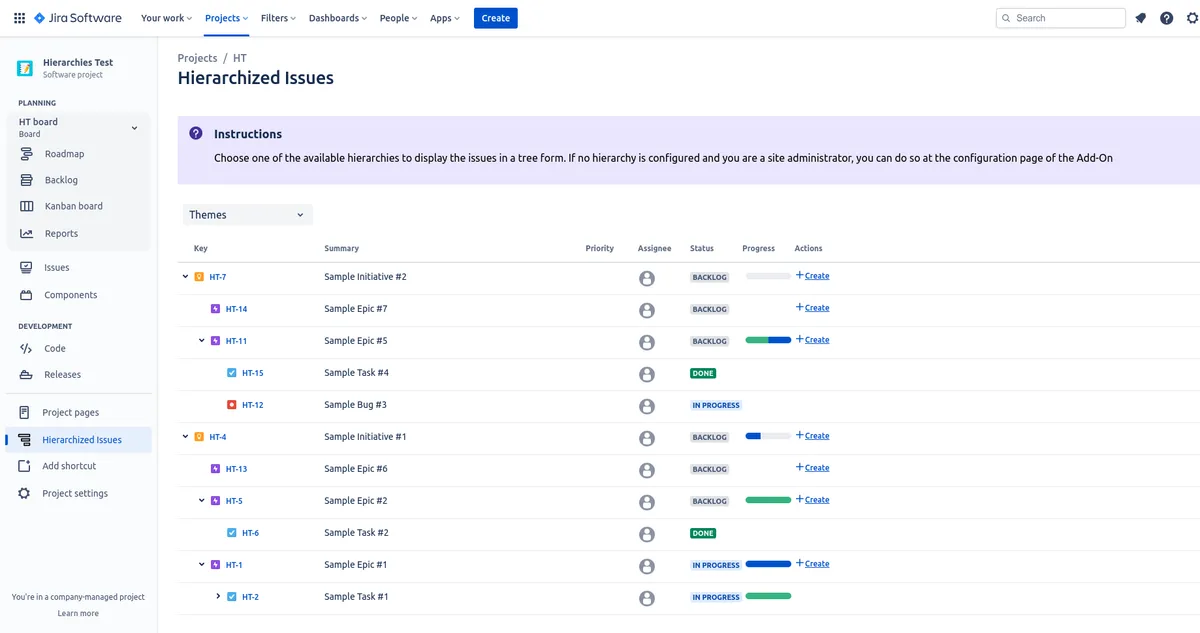Click the Hierarchies Test project avatar

[25, 68]
